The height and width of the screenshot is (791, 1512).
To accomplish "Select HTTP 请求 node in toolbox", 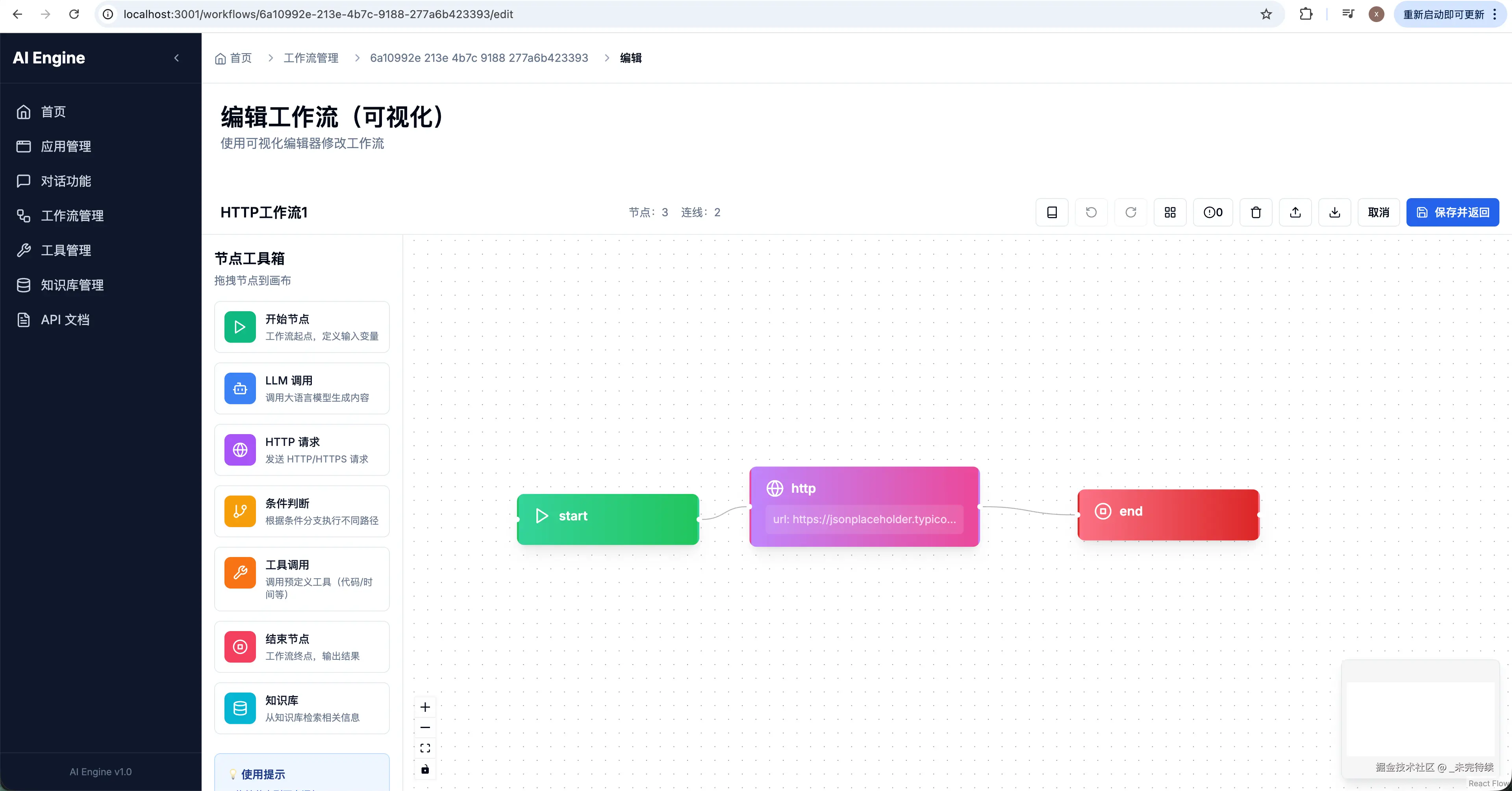I will (302, 450).
